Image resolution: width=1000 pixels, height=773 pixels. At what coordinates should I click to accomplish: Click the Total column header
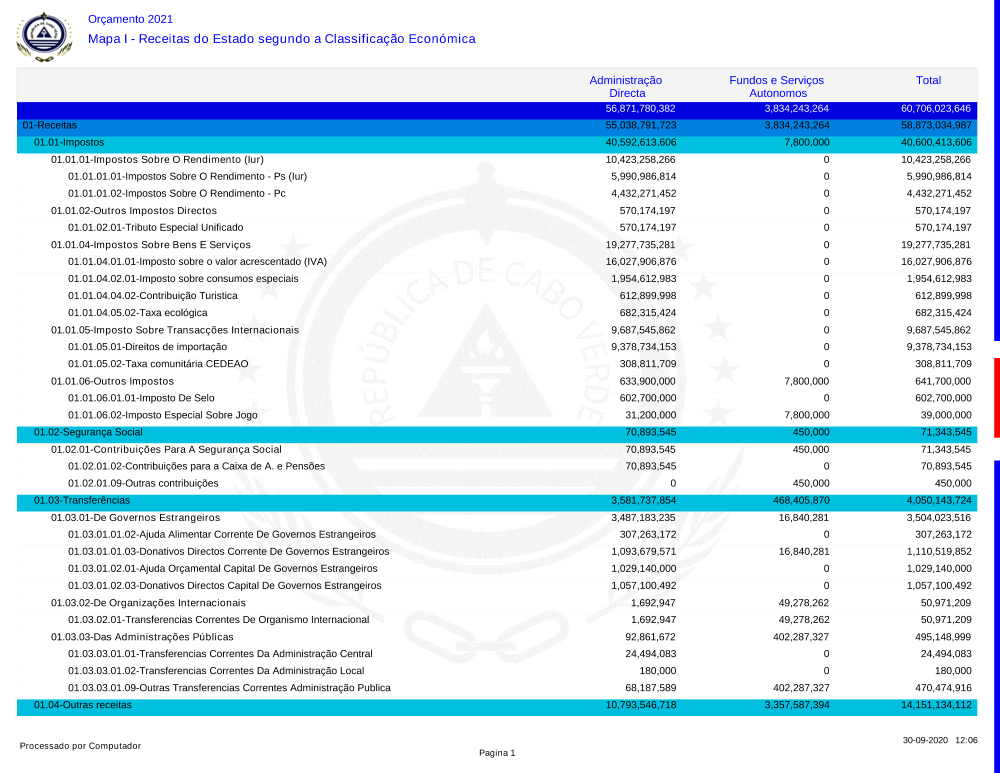click(x=928, y=80)
